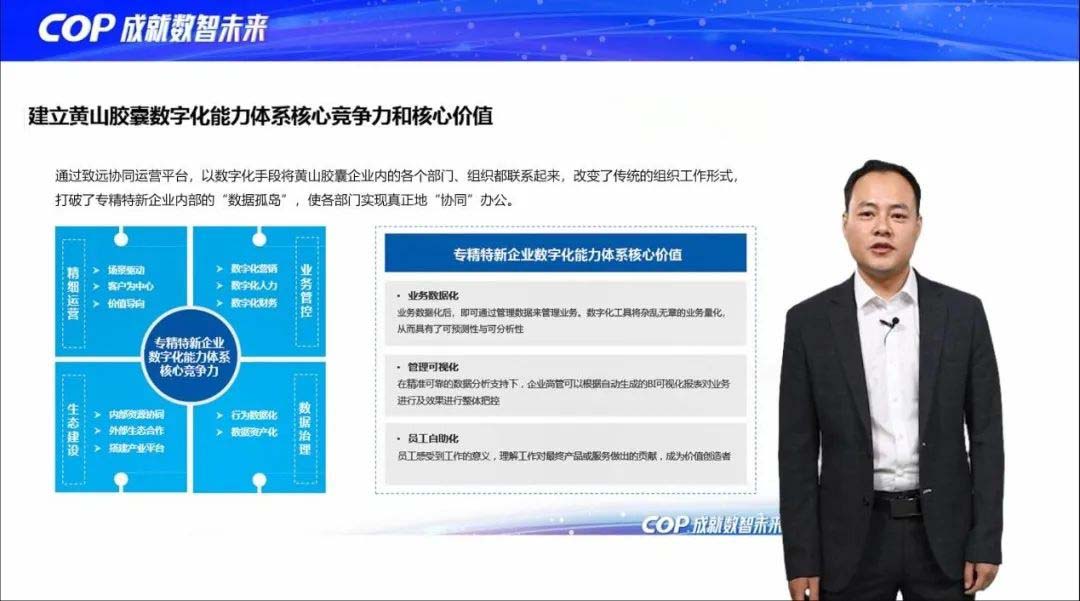The image size is (1080, 601).
Task: Click the description line starting '员工感受到工作的意义'
Action: pos(564,456)
